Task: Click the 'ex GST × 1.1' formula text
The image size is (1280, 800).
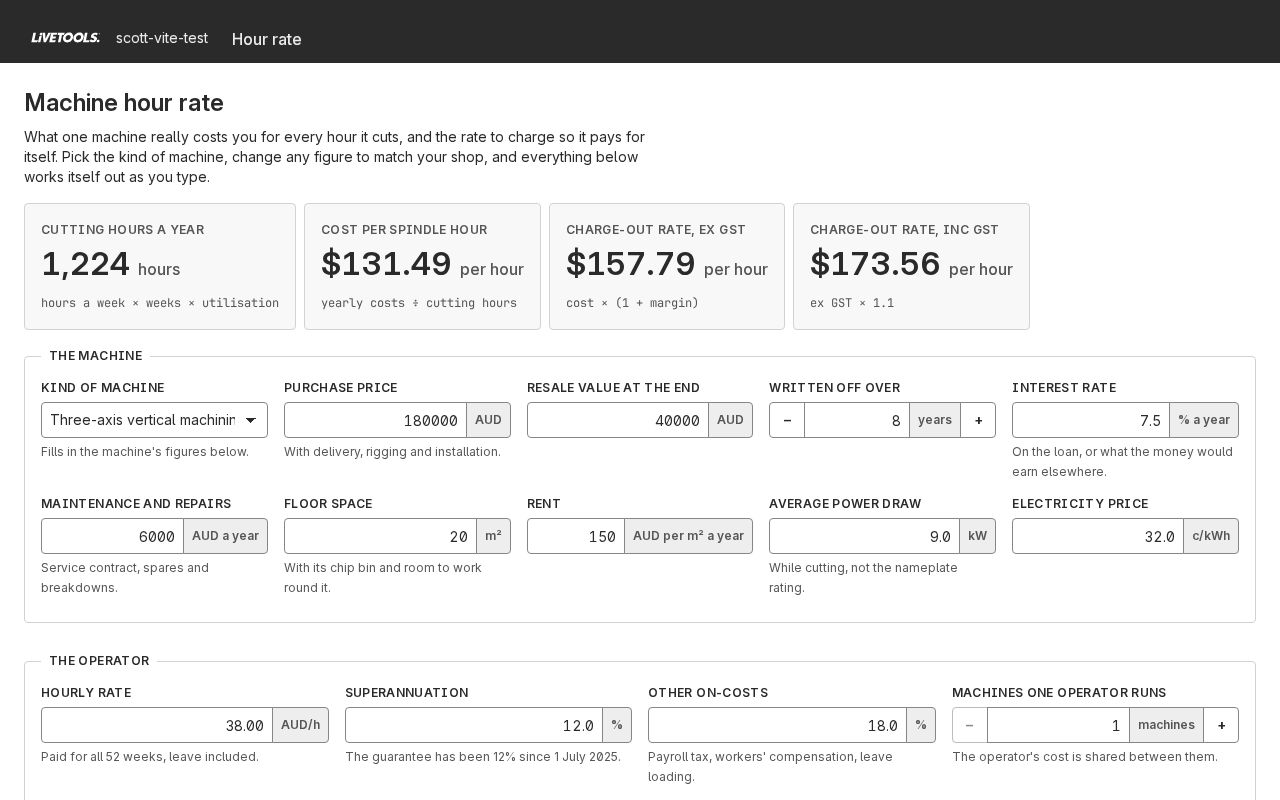Action: [852, 303]
